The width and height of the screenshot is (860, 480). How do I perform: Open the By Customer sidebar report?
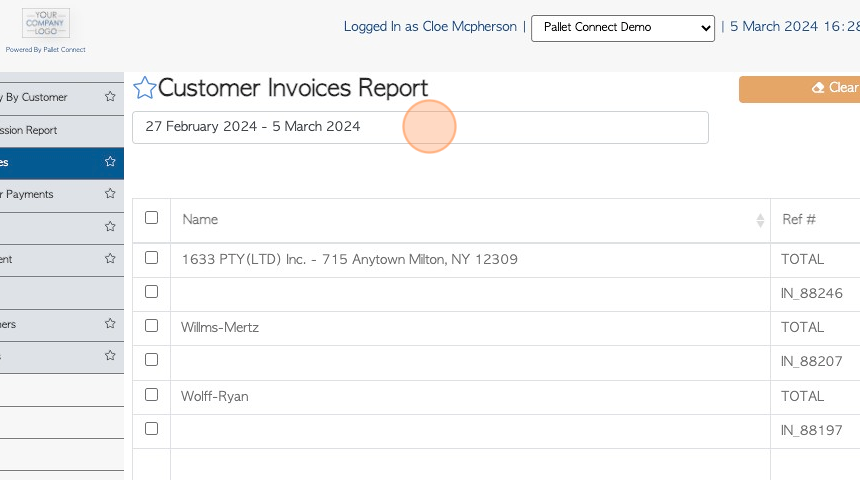point(61,98)
